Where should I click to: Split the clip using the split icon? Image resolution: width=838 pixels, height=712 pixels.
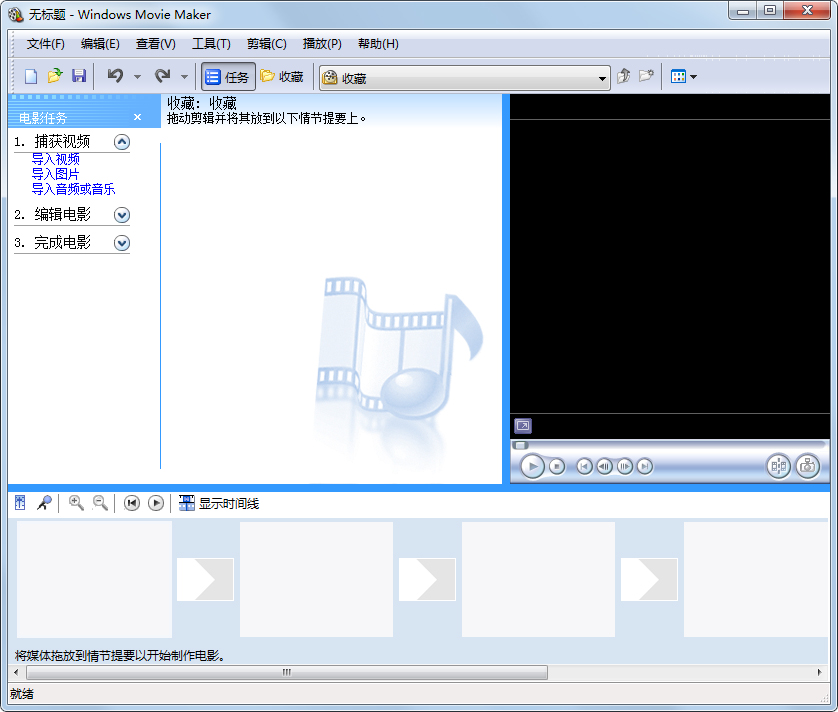(778, 466)
